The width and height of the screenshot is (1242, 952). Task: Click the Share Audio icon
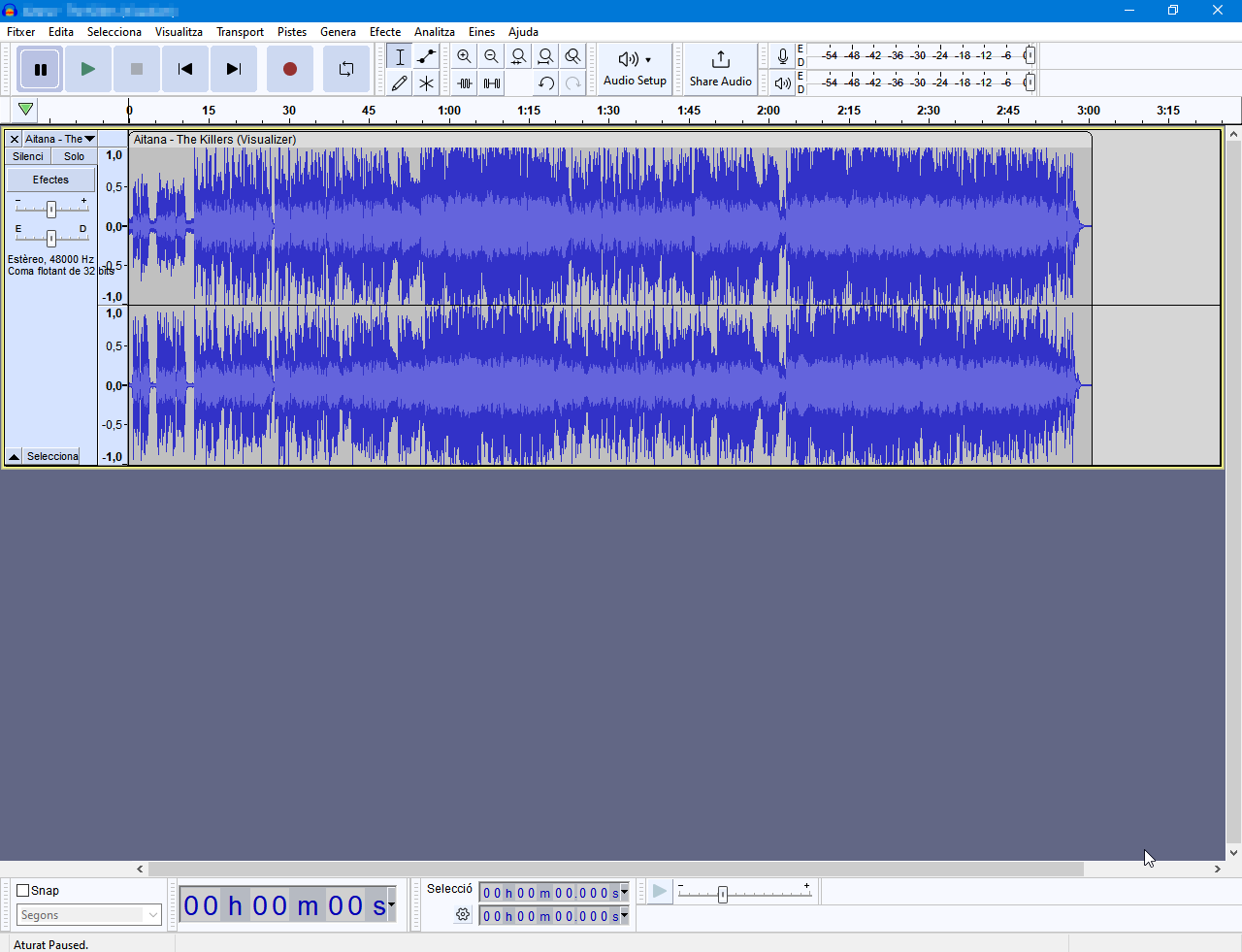(x=720, y=60)
